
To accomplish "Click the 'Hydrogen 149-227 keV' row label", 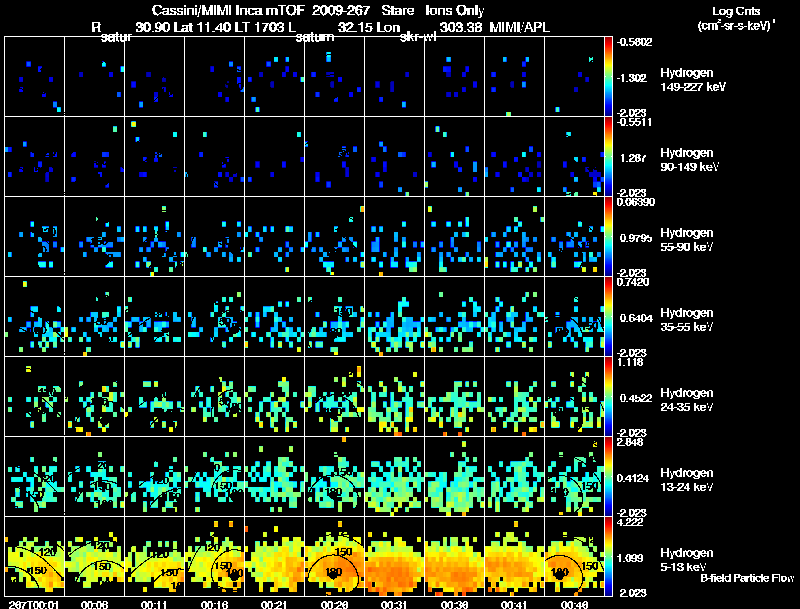I will coord(692,80).
